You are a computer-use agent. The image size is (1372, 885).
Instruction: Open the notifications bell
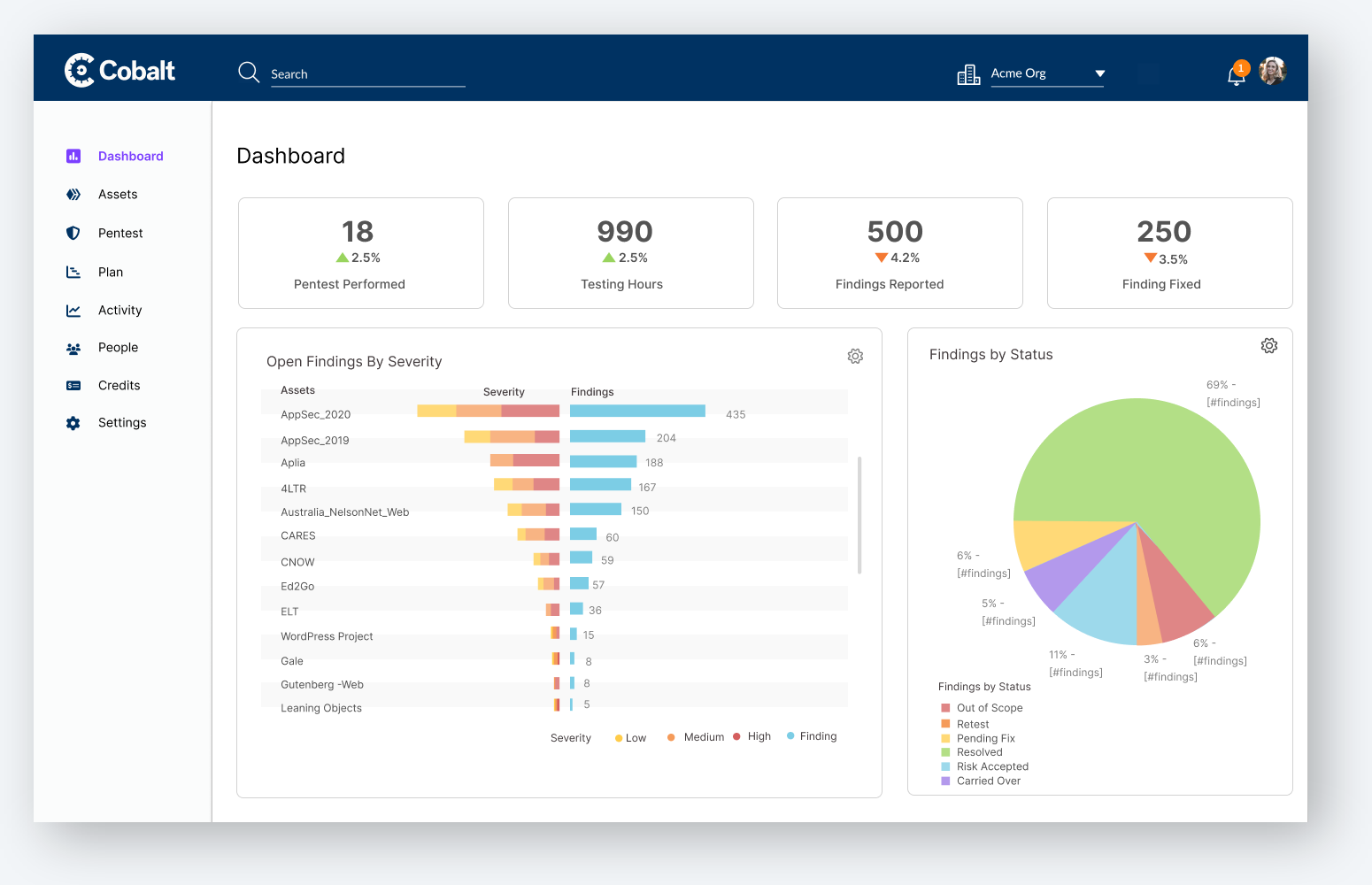tap(1237, 74)
